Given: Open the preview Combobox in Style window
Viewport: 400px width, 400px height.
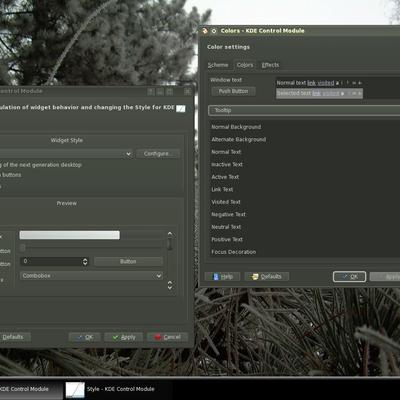Looking at the screenshot, I should [91, 276].
